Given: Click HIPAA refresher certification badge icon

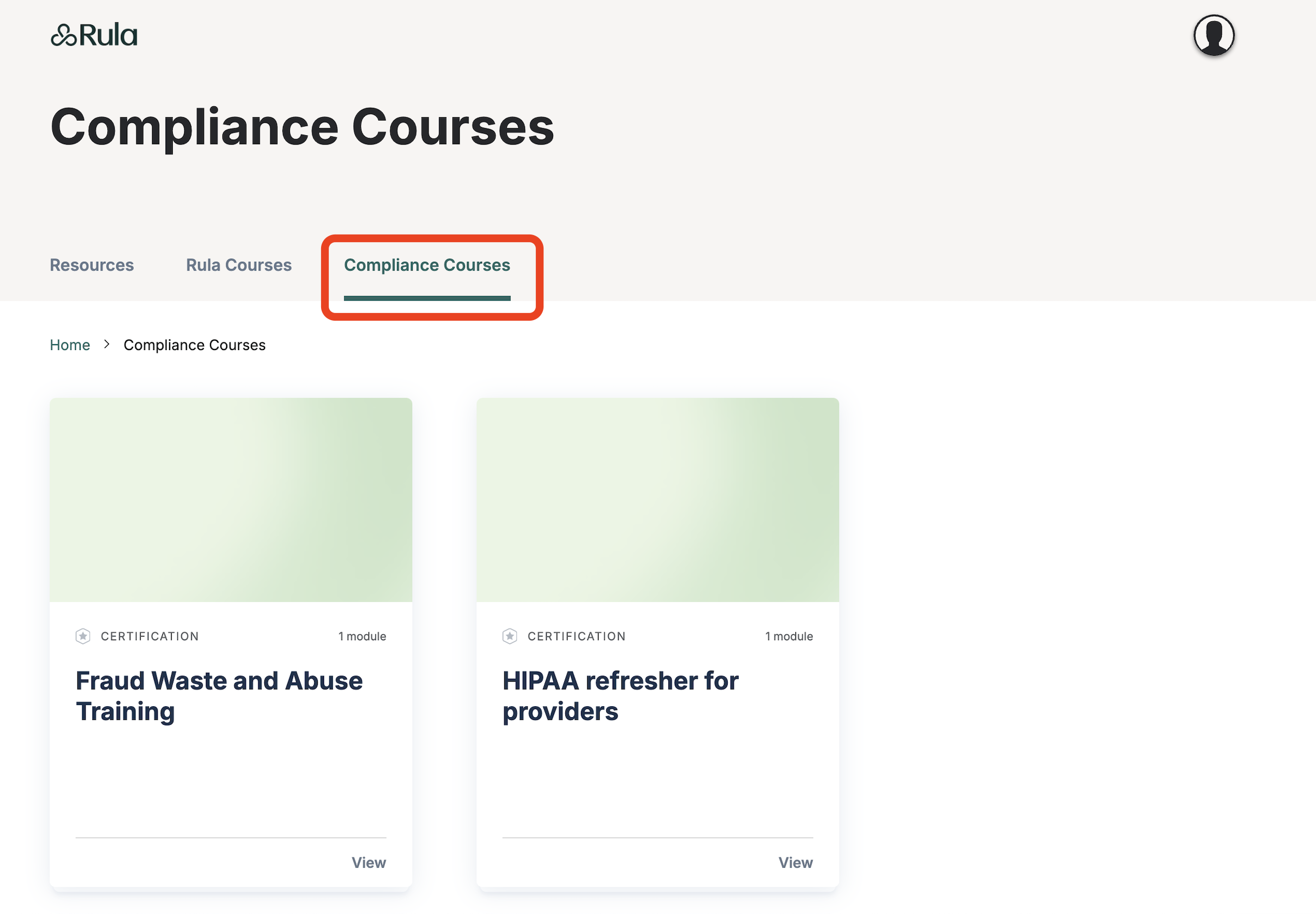Looking at the screenshot, I should tap(510, 636).
